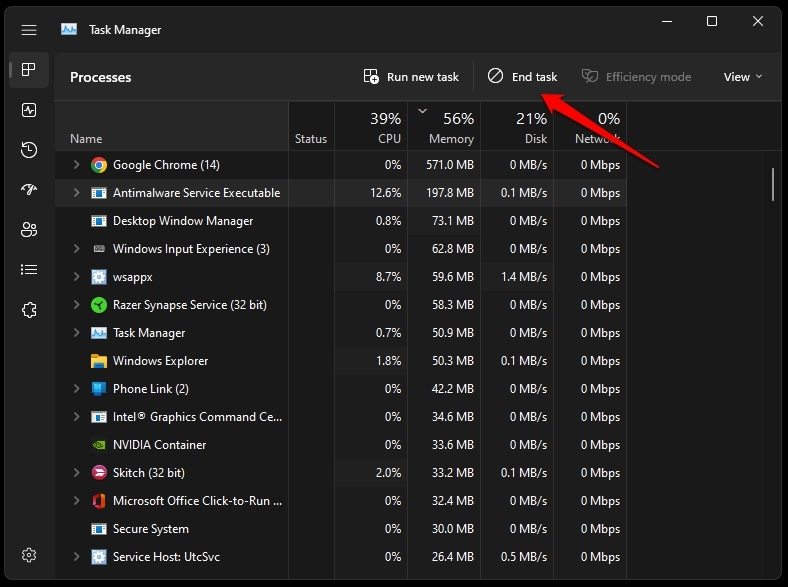Click Run new task button
The image size is (788, 587).
click(x=411, y=77)
